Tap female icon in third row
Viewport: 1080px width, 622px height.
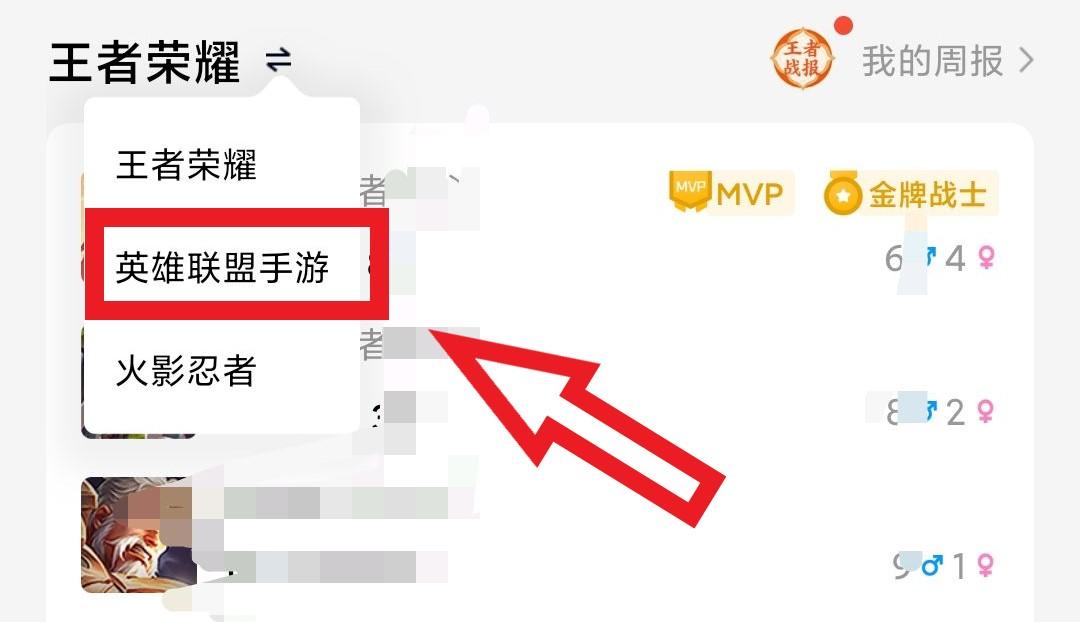[986, 566]
